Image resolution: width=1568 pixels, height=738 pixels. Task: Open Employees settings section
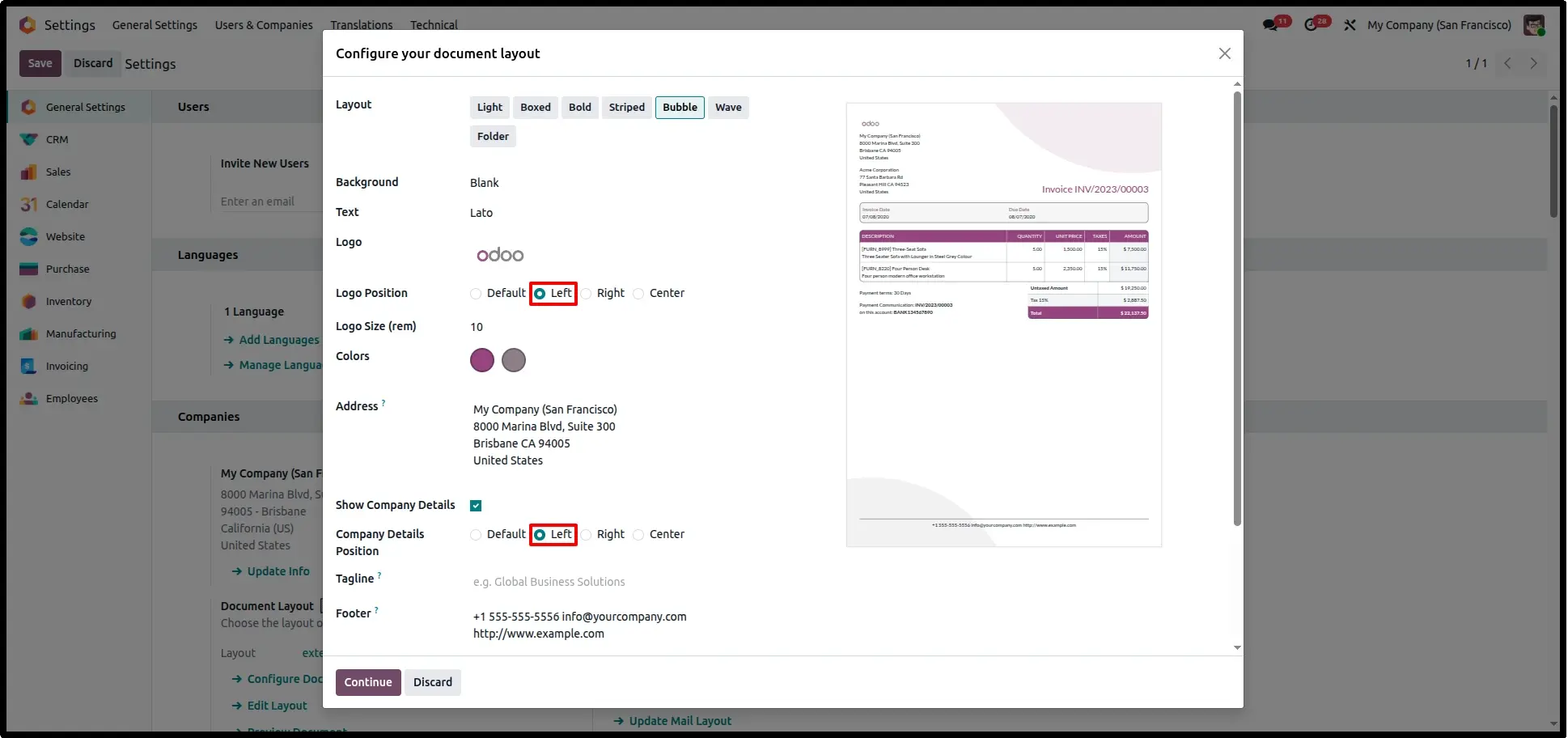pos(79,398)
